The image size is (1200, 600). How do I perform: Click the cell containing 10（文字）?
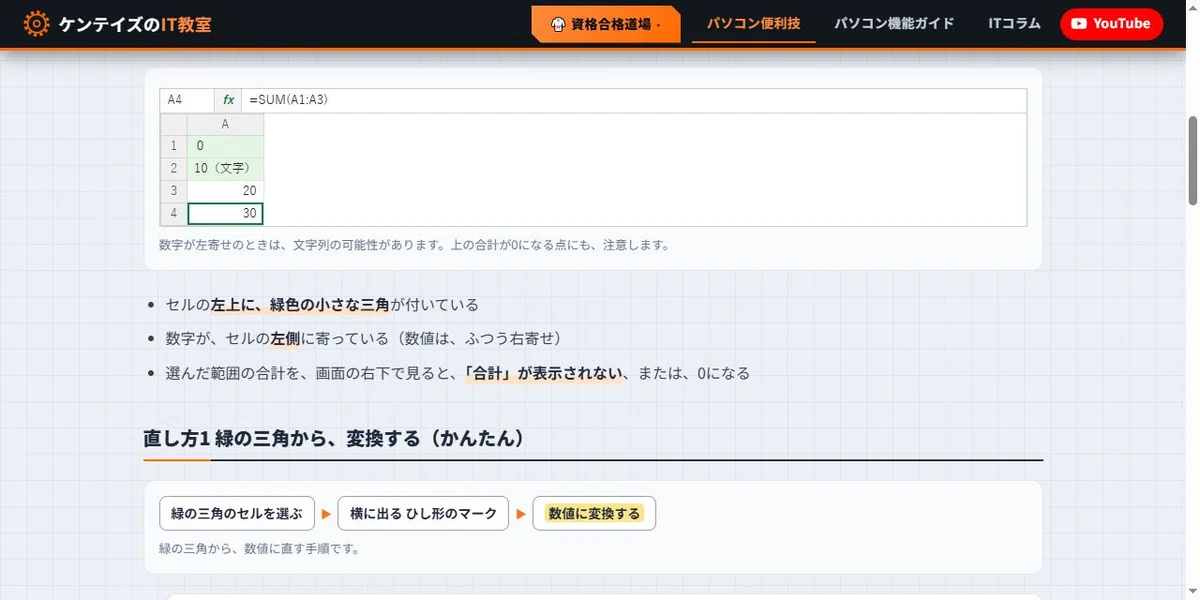coord(225,168)
